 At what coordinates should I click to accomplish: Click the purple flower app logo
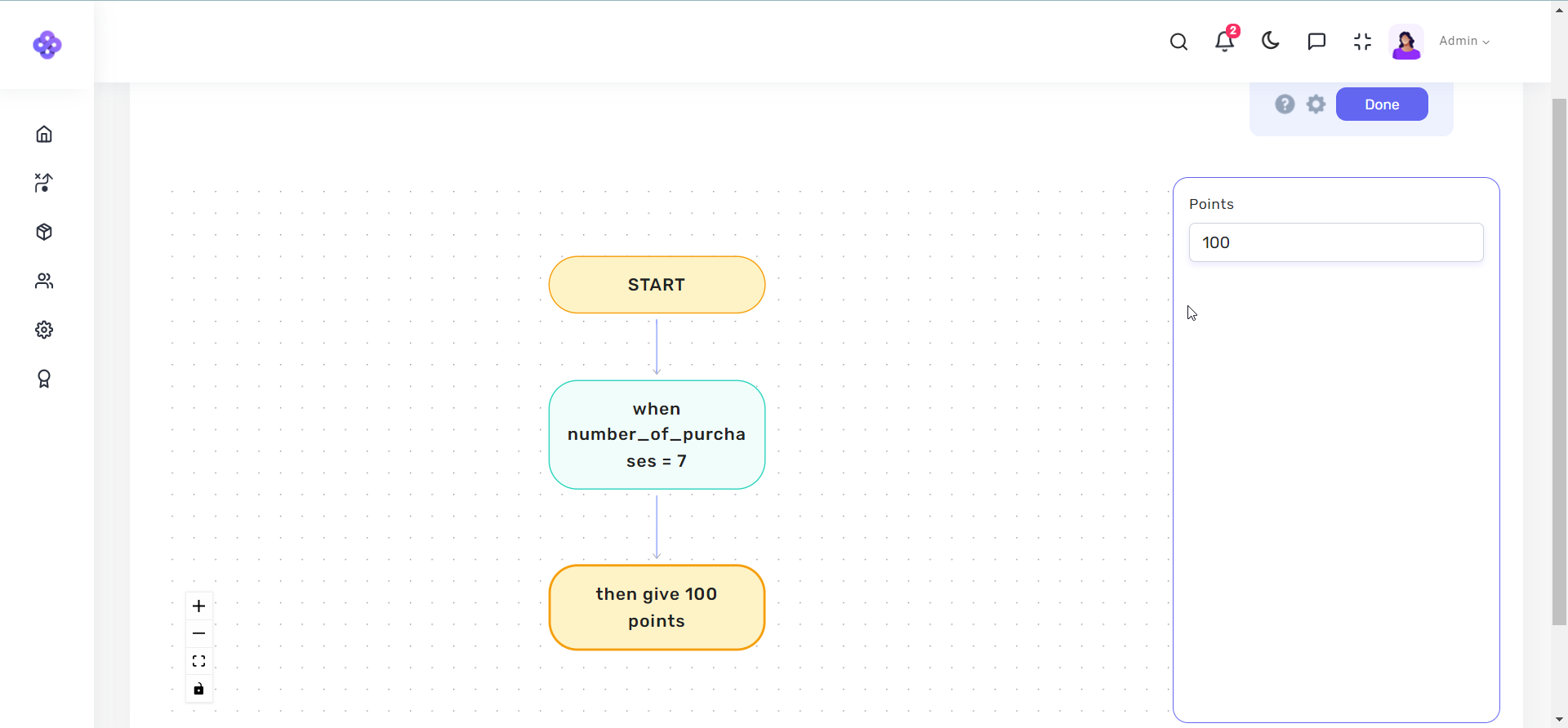(x=47, y=45)
